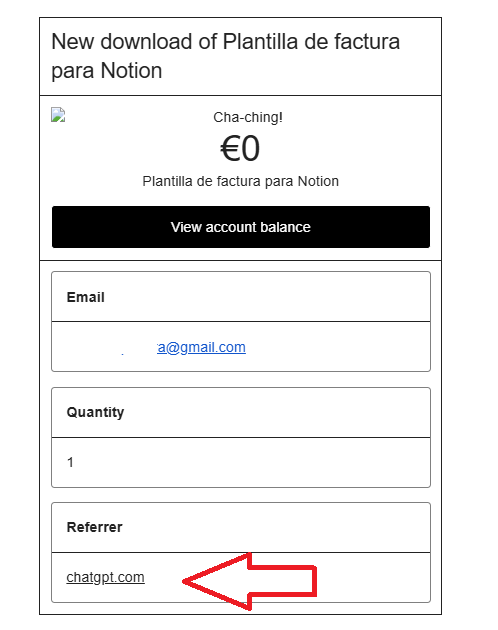Open the chatgpt.com referrer link
This screenshot has height=630, width=498.
pos(105,577)
